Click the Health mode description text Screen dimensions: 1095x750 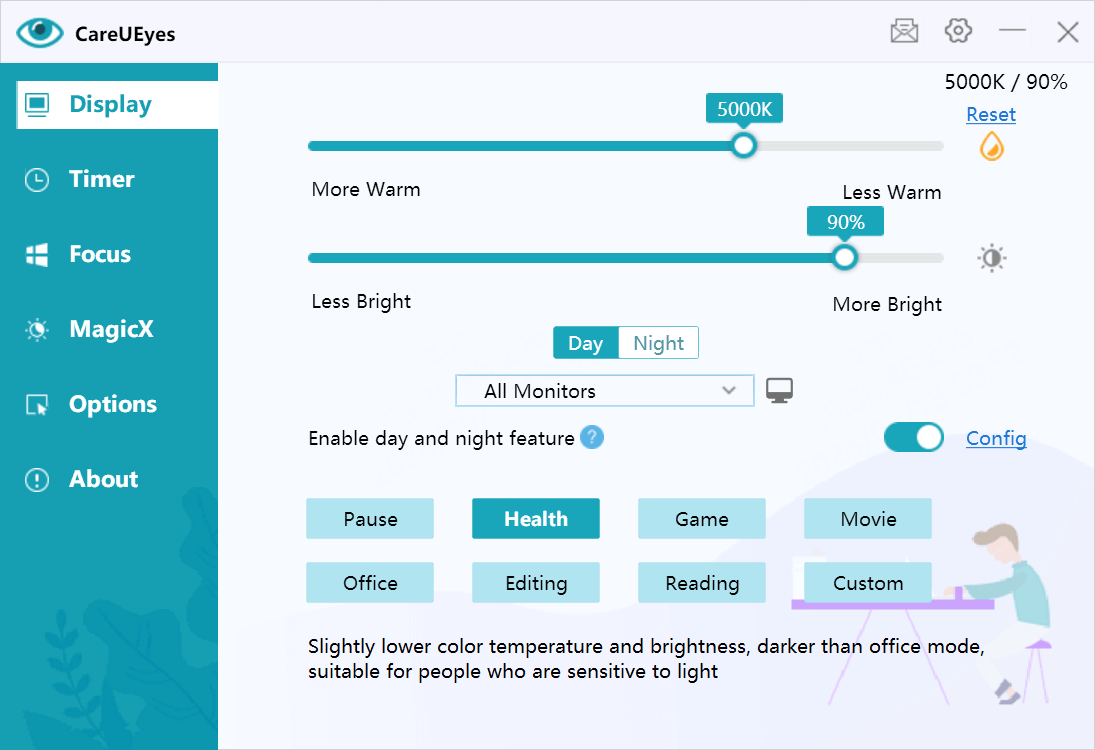click(x=646, y=659)
